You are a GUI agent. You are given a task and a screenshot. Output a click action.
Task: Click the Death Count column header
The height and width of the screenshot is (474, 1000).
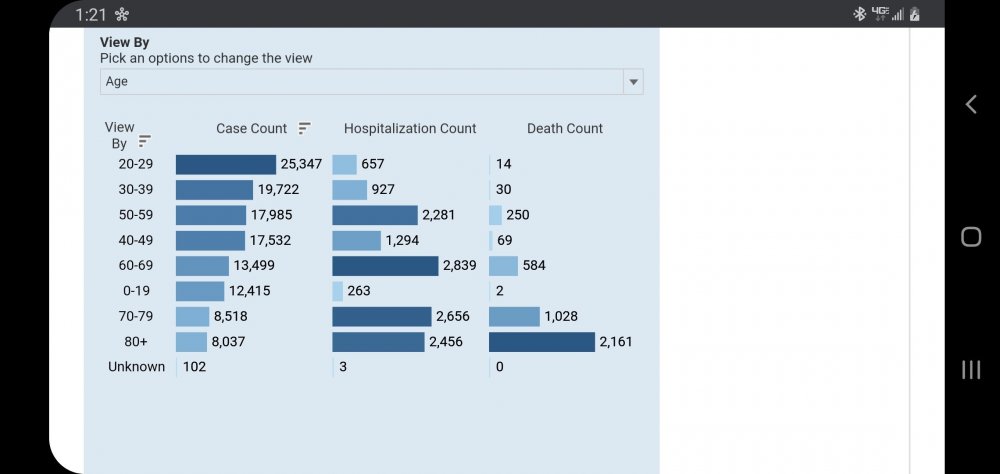point(564,128)
